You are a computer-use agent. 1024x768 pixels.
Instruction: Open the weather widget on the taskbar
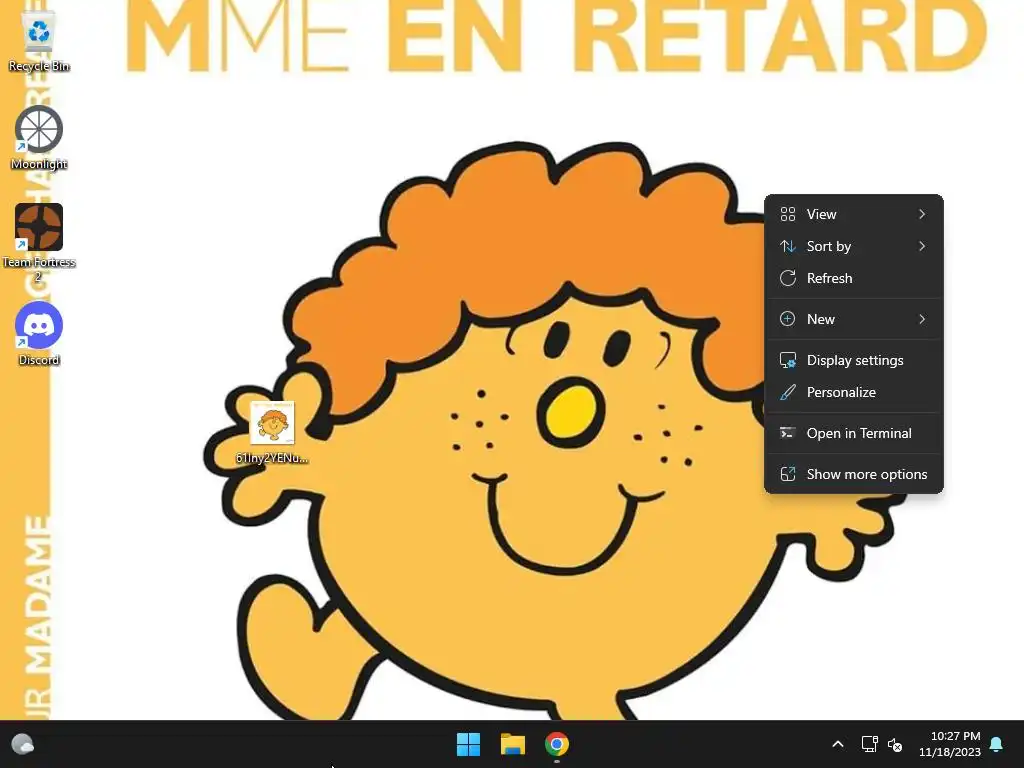click(23, 744)
